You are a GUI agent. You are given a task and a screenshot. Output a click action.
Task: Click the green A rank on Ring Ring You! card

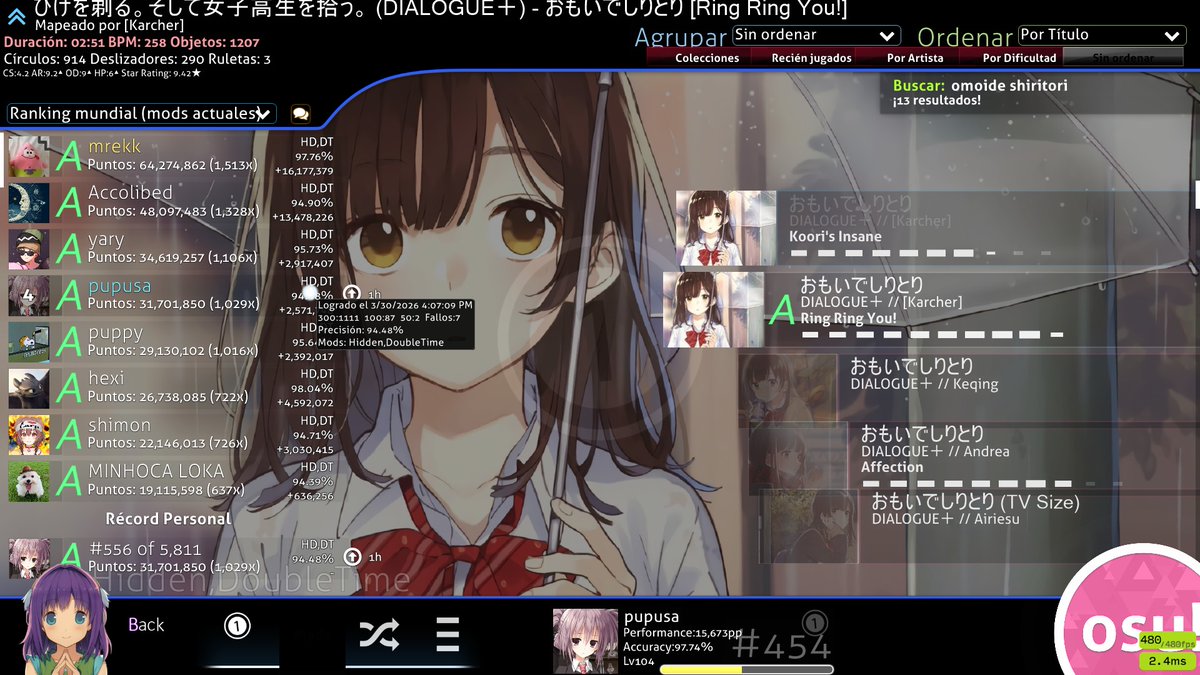pyautogui.click(x=781, y=309)
